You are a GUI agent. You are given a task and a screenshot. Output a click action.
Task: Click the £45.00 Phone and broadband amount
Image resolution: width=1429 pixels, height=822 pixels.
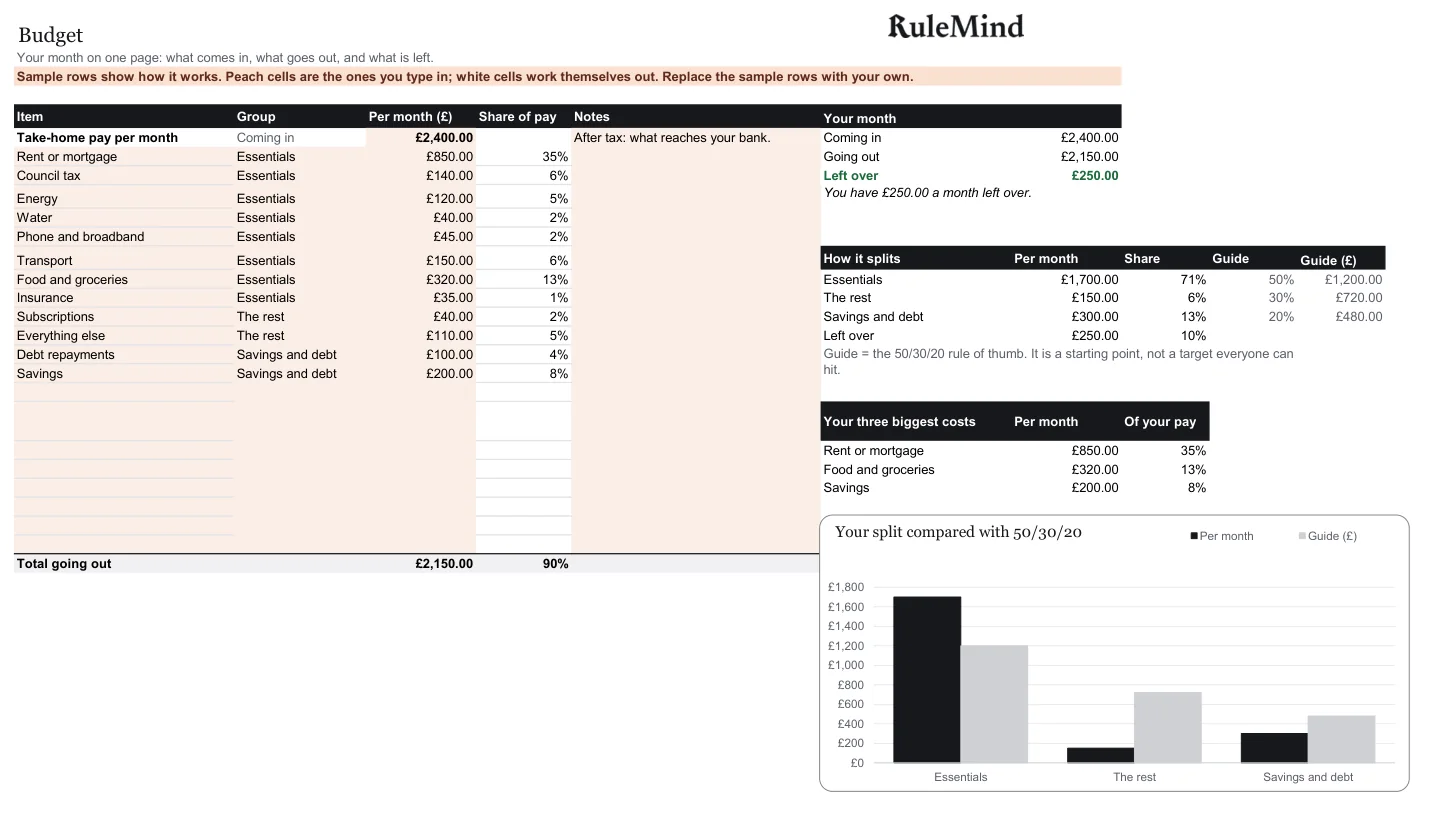[453, 237]
